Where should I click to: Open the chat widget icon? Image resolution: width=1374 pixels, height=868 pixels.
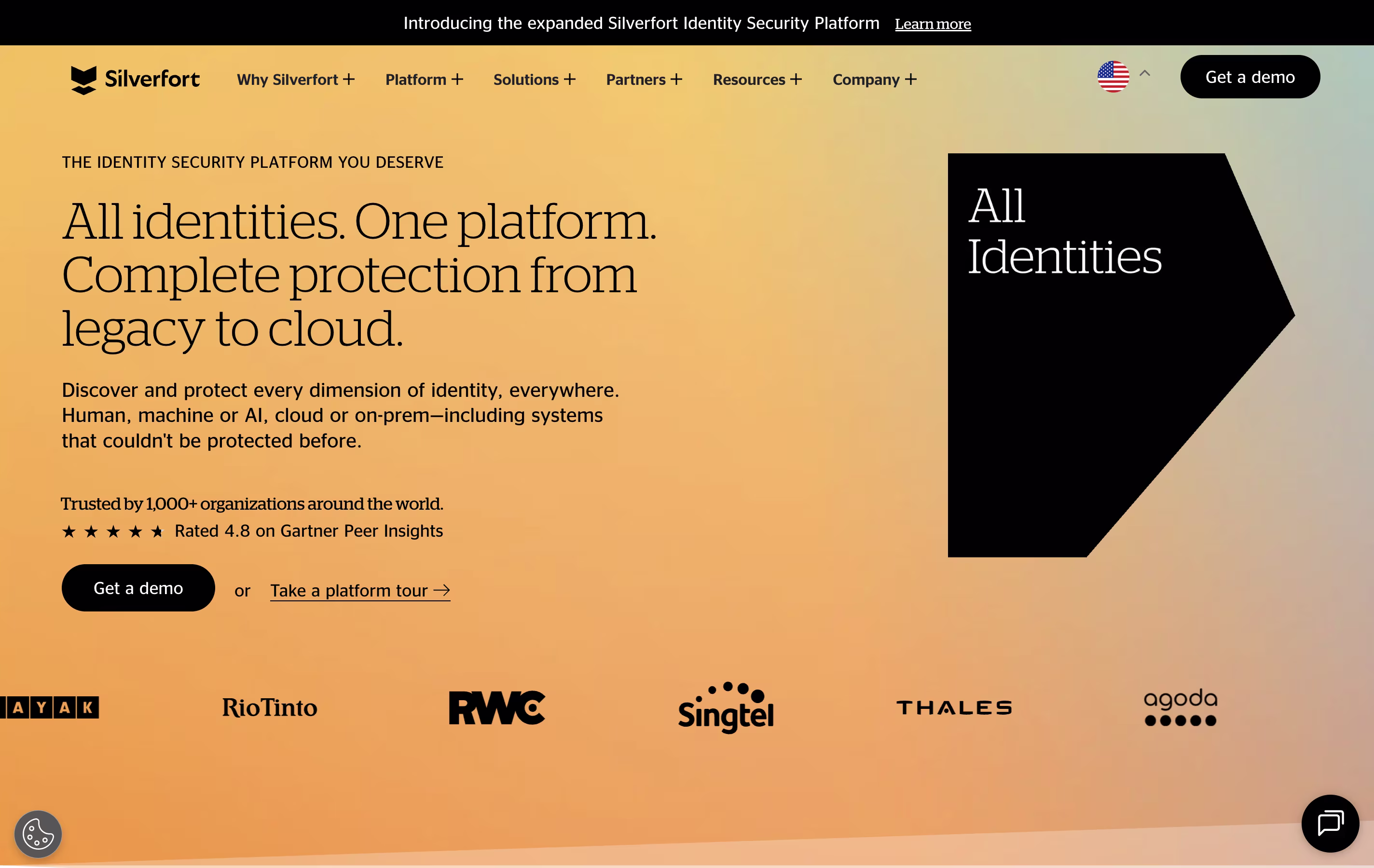(1330, 824)
